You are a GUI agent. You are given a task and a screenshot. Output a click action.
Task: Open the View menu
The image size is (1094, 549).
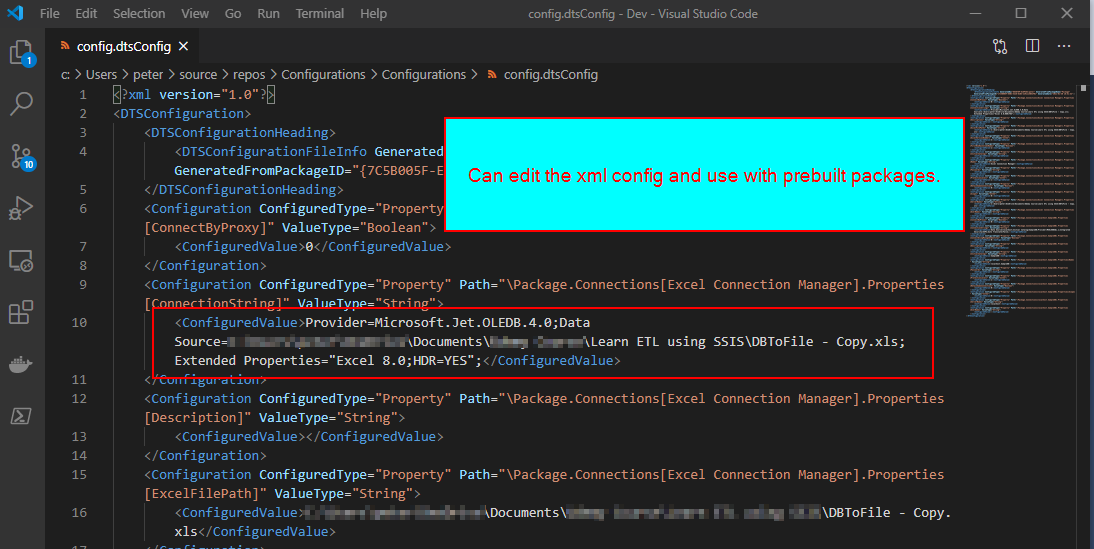195,13
